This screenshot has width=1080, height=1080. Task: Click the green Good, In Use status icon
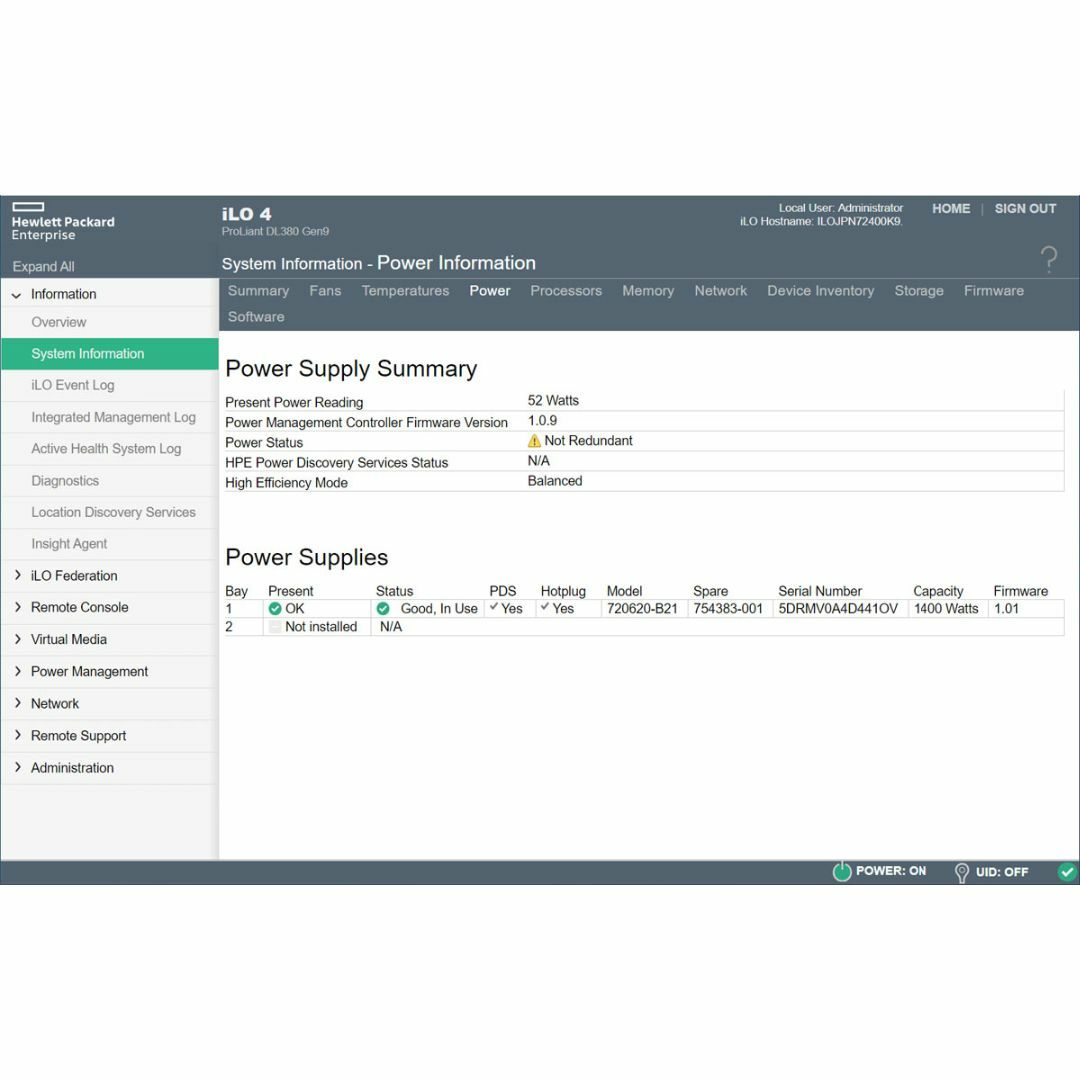coord(383,609)
